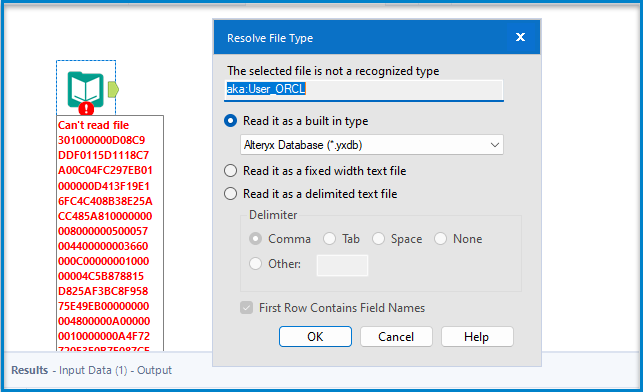Click the error line '008000000500057'
Viewport: 643px width, 392px height.
(103, 231)
